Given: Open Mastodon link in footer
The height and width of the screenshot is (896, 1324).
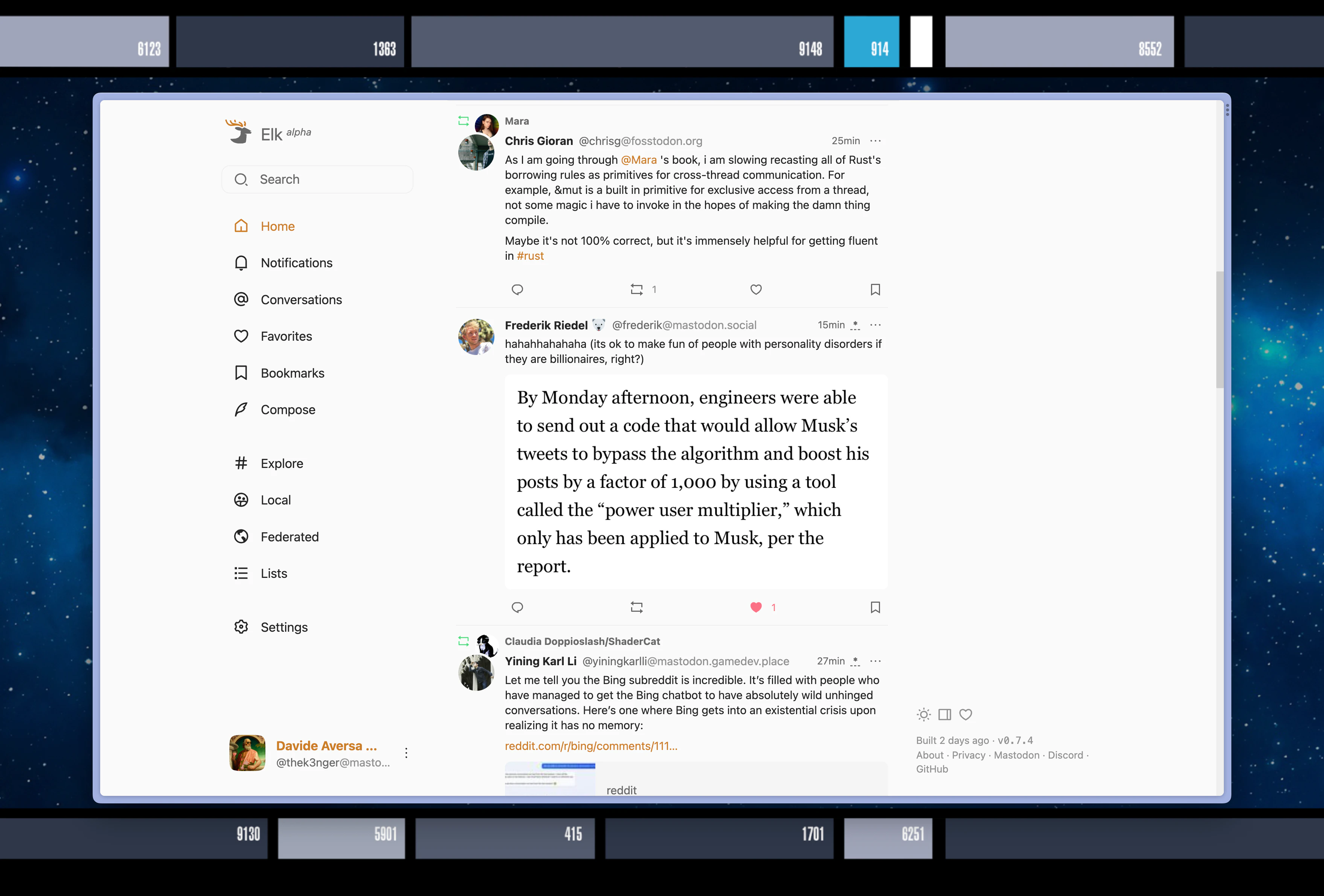Looking at the screenshot, I should 1016,755.
